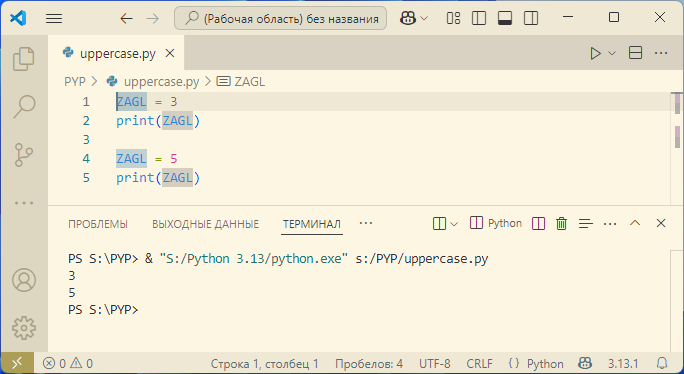Screen dimensions: 684x374
Task: Click line number 3 in the gutter
Action: (x=86, y=140)
